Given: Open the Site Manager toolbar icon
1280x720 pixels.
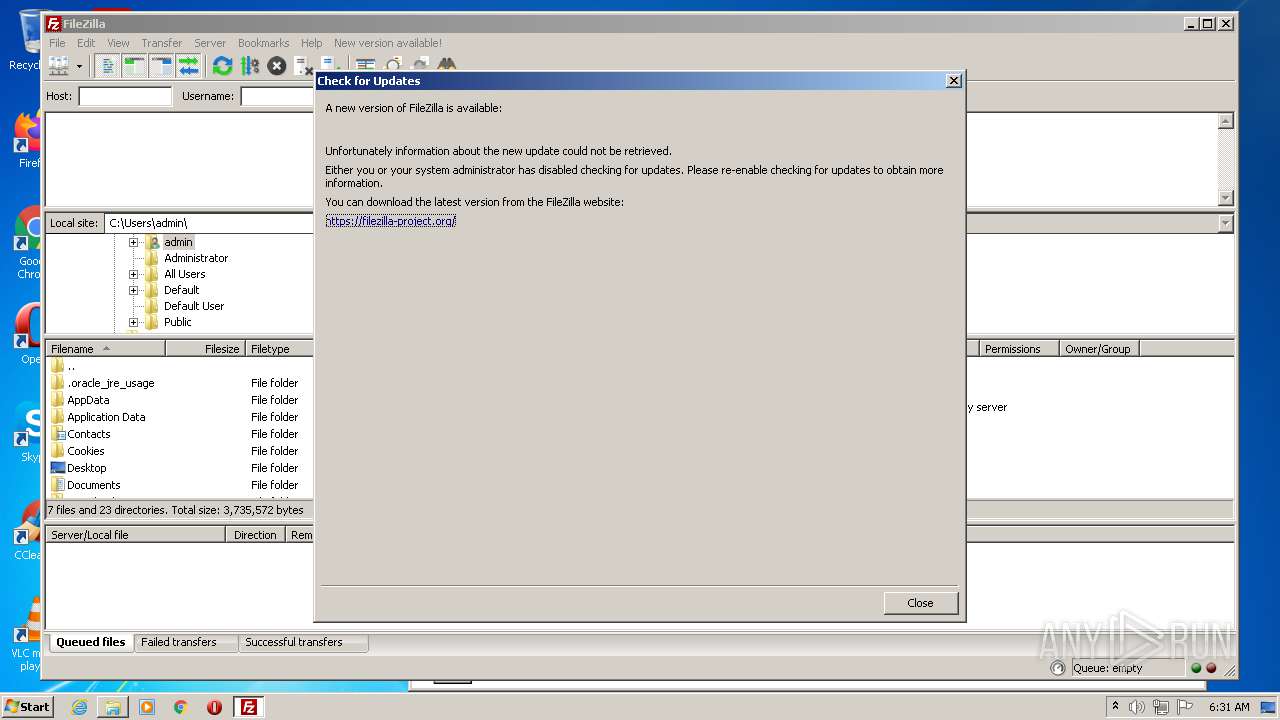Looking at the screenshot, I should pos(60,66).
